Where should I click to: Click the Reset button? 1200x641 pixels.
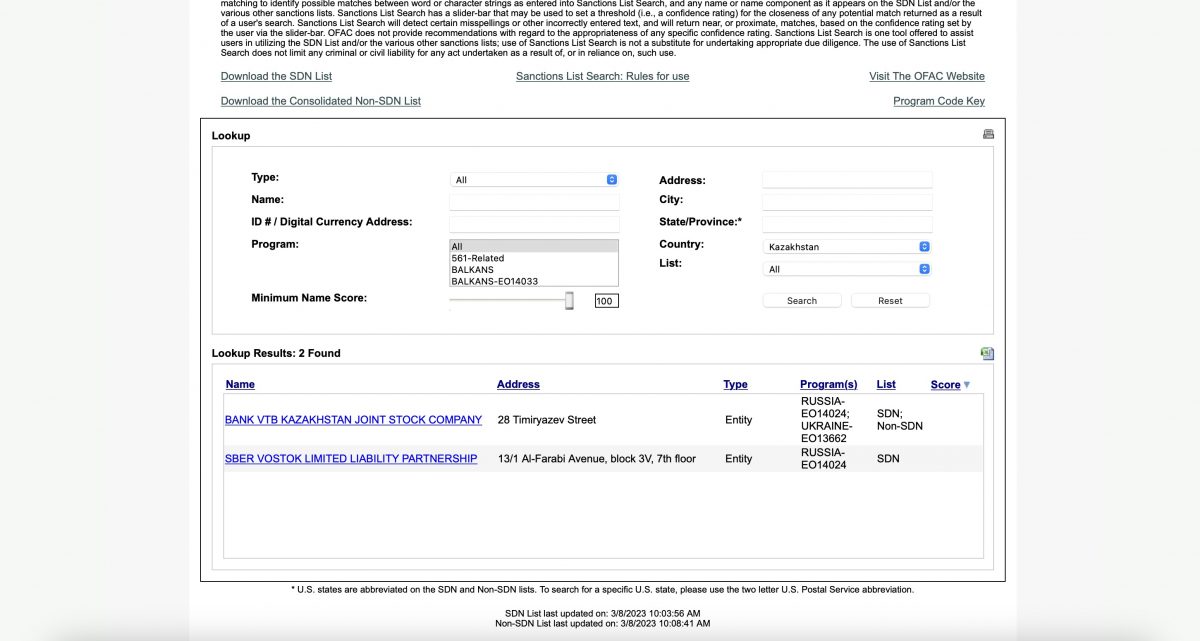point(890,300)
